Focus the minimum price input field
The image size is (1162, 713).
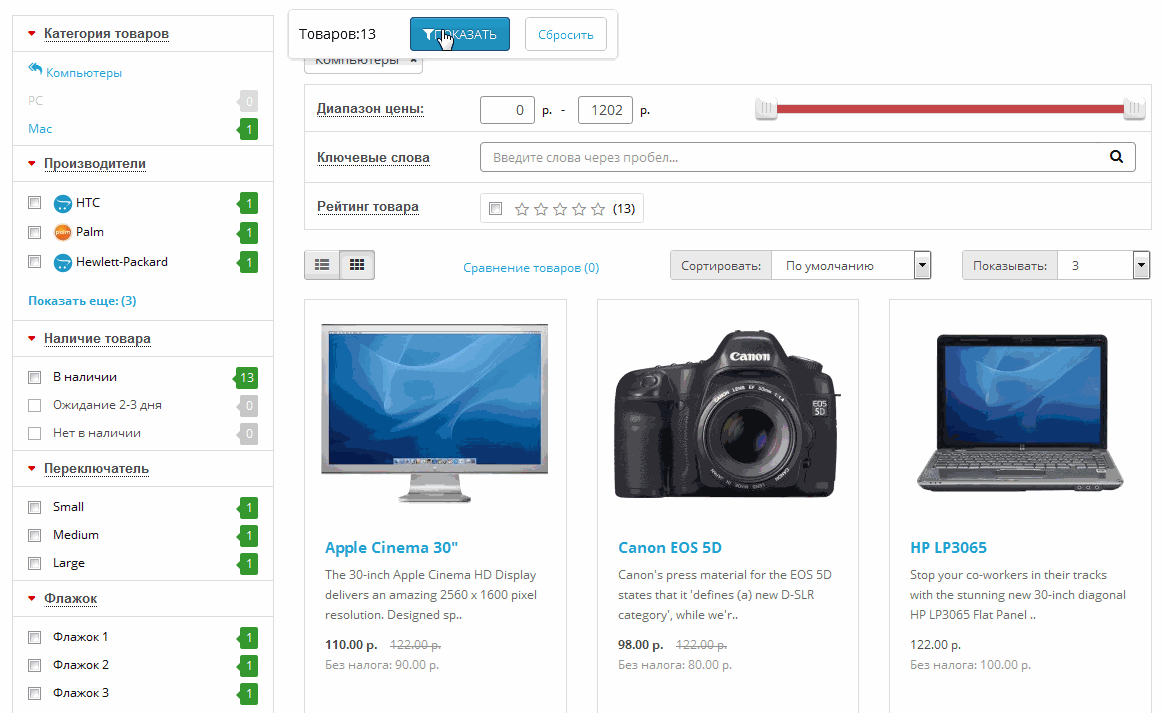pyautogui.click(x=507, y=110)
